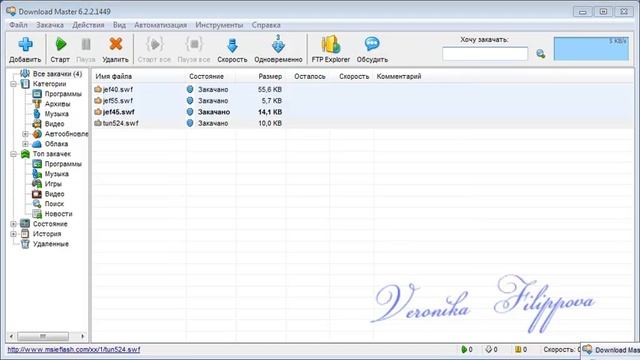Select the Архивы category
This screenshot has height=360, width=640.
pos(57,104)
